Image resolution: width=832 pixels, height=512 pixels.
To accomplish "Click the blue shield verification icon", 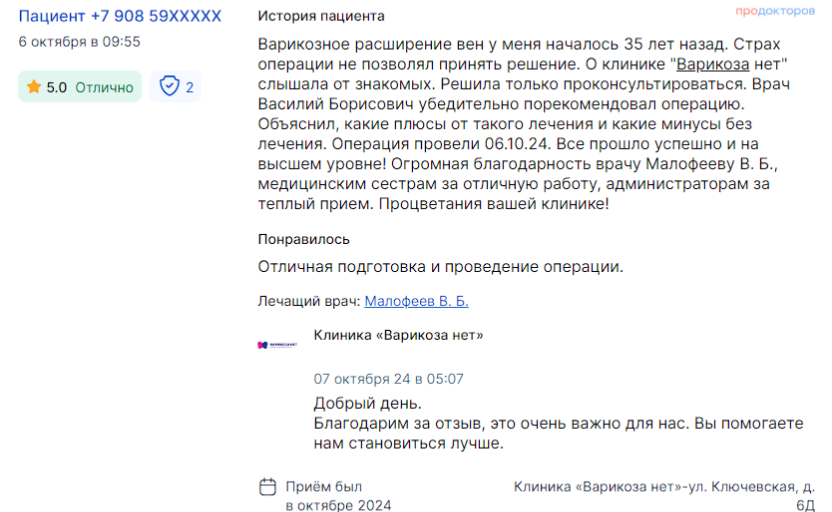I will (x=169, y=86).
